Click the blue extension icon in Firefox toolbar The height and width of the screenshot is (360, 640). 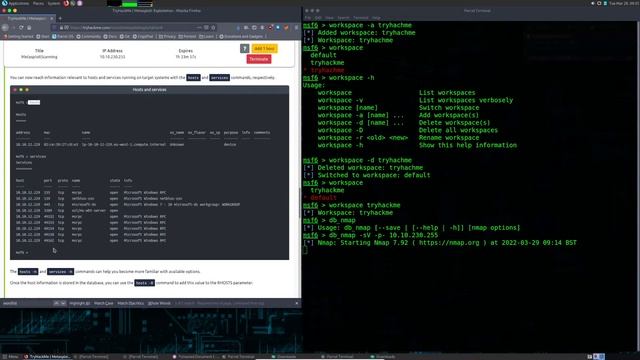coord(278,28)
